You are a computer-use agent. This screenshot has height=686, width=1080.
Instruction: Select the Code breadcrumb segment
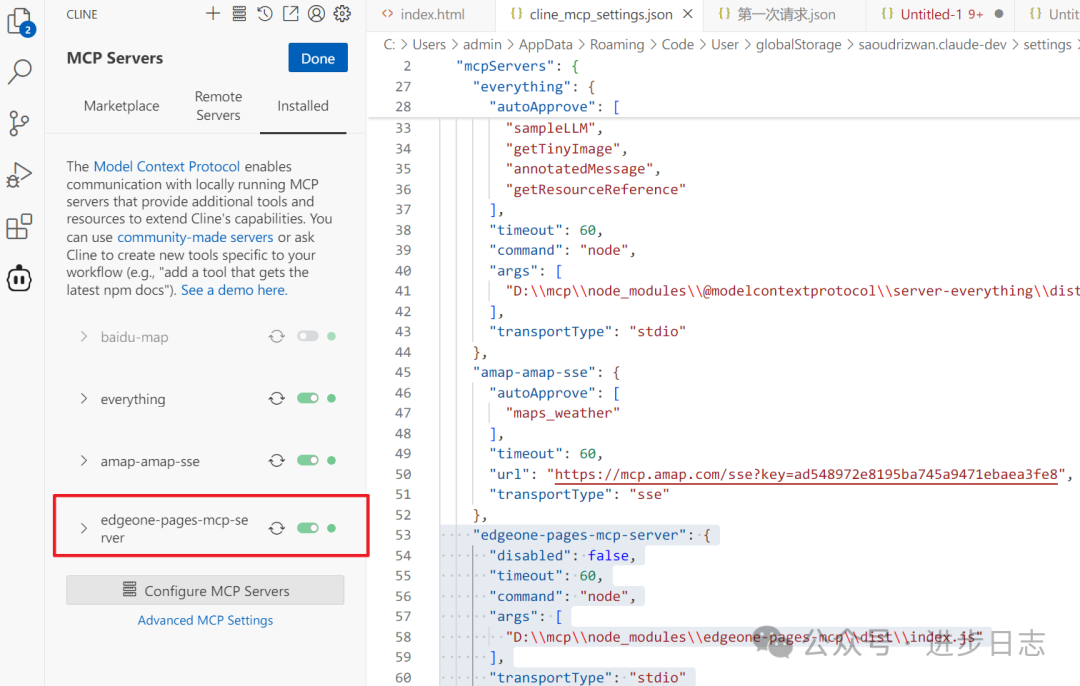[678, 45]
